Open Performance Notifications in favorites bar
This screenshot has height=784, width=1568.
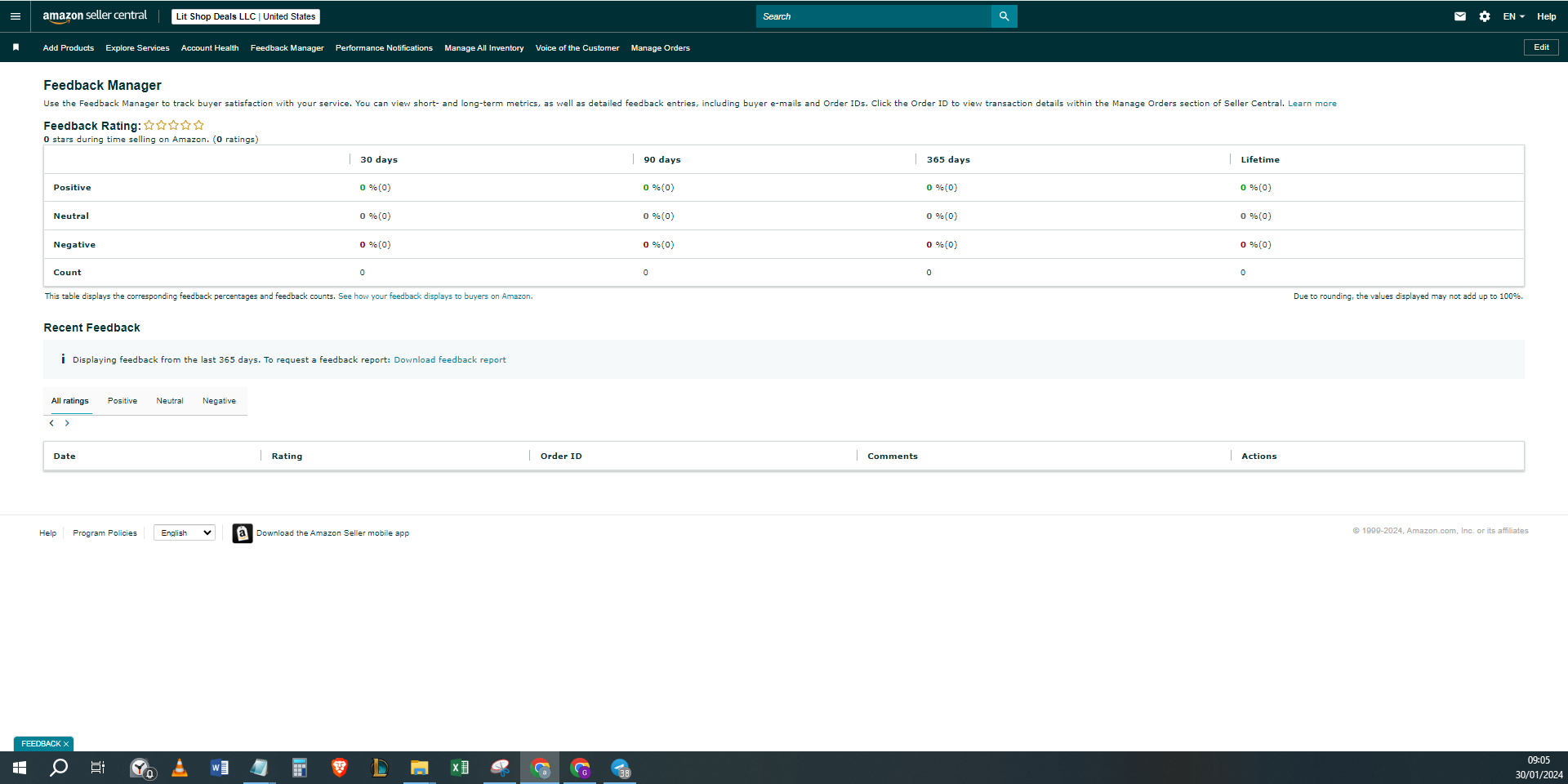[384, 48]
